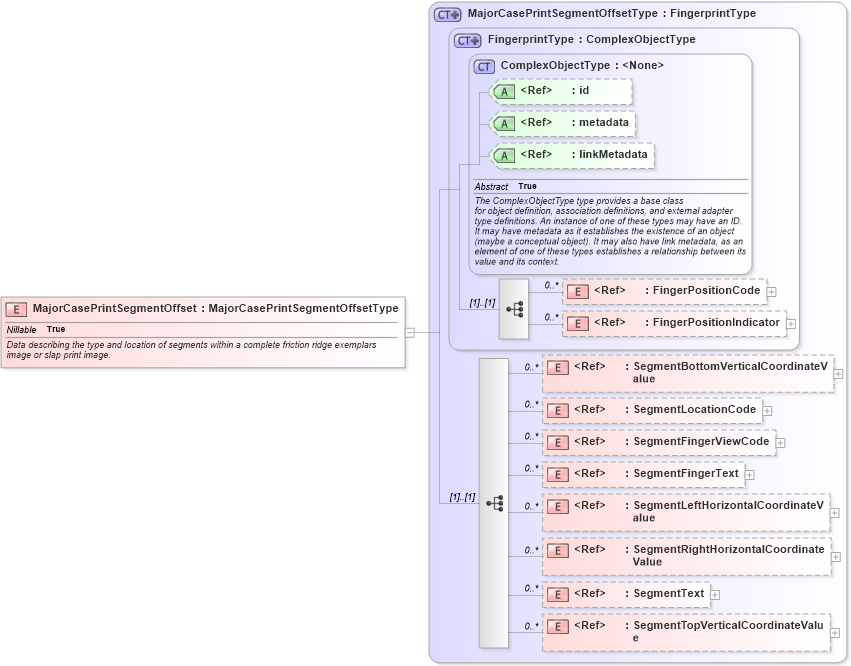Collapse the MajorCasePrintSegmentOffsetType detail box
This screenshot has height=666, width=851.
click(411, 332)
